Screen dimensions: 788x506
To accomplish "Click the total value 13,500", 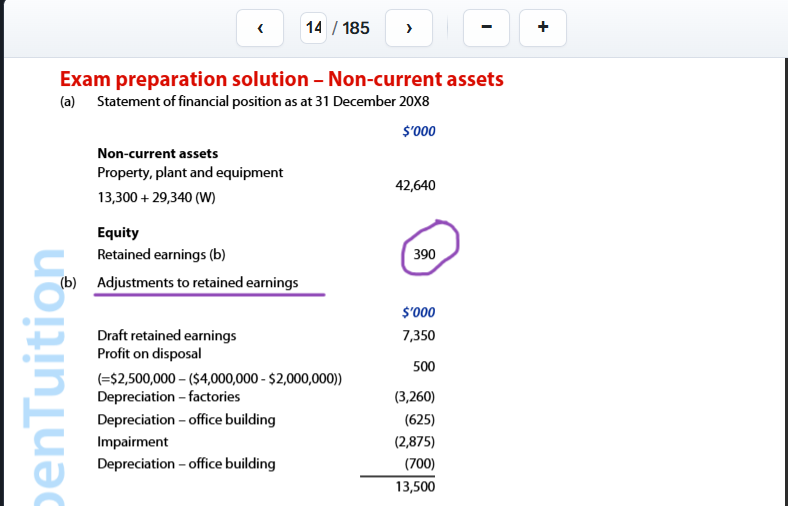I will click(x=416, y=487).
